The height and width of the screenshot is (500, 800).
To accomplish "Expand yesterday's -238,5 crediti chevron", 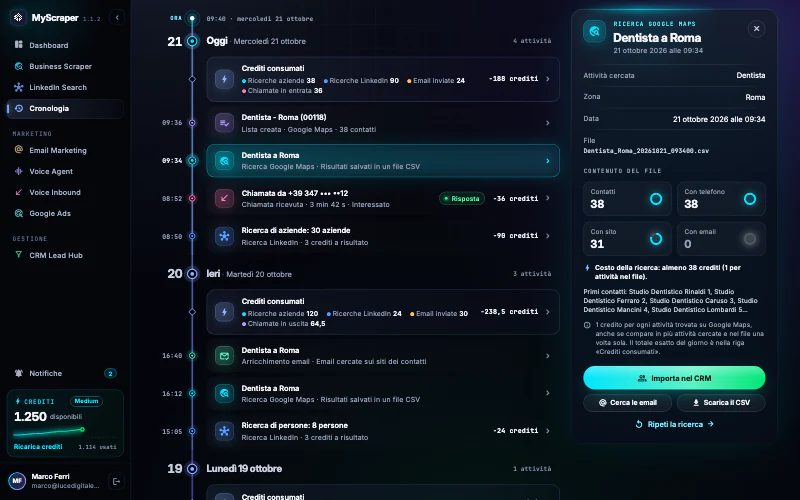I will [x=547, y=312].
